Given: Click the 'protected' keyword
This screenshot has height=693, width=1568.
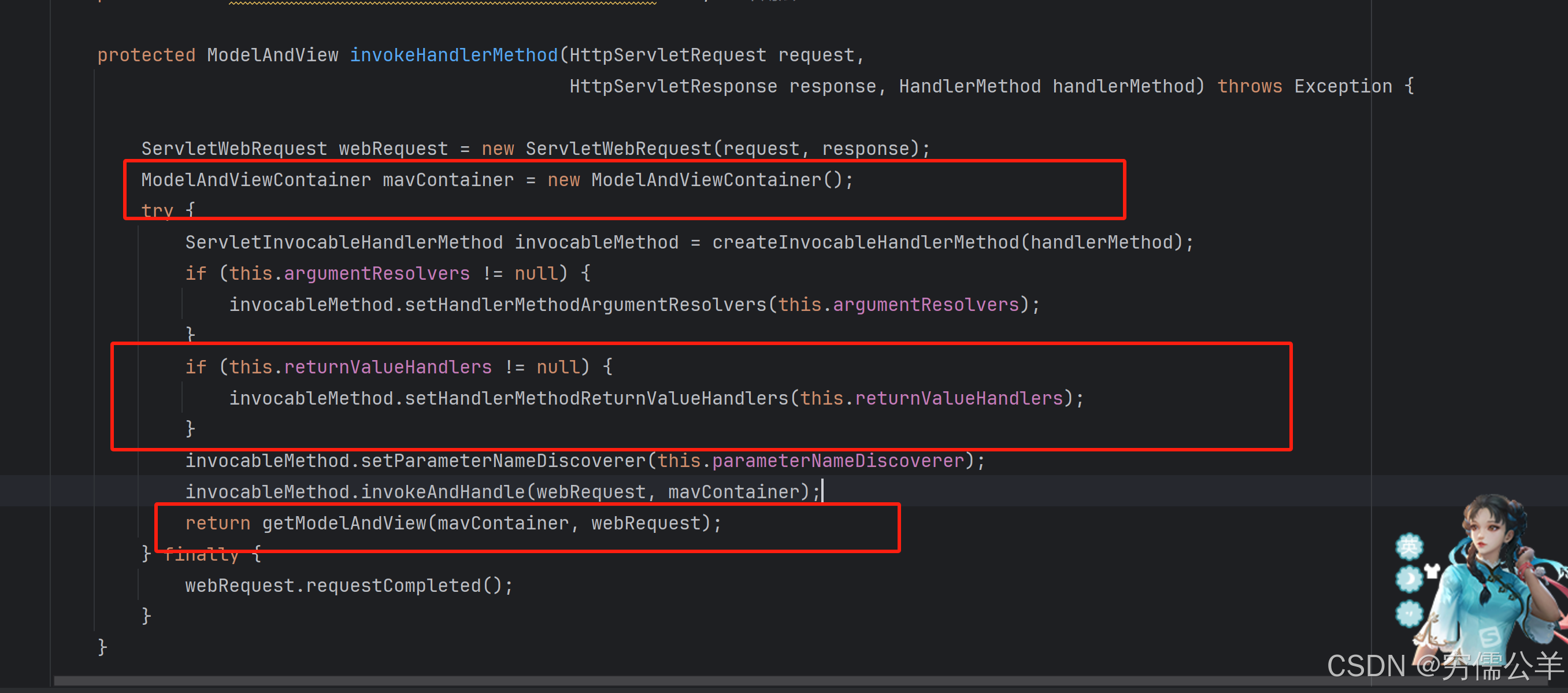Looking at the screenshot, I should pyautogui.click(x=146, y=55).
